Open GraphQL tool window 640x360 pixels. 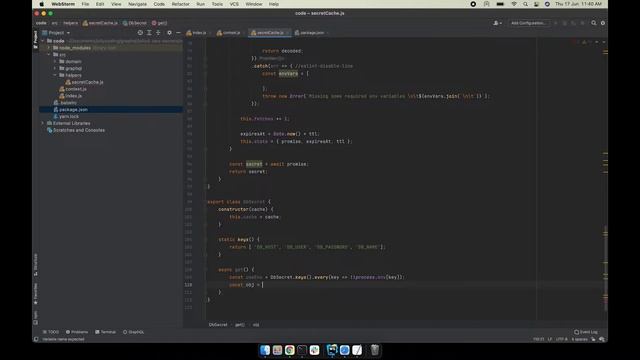point(133,332)
